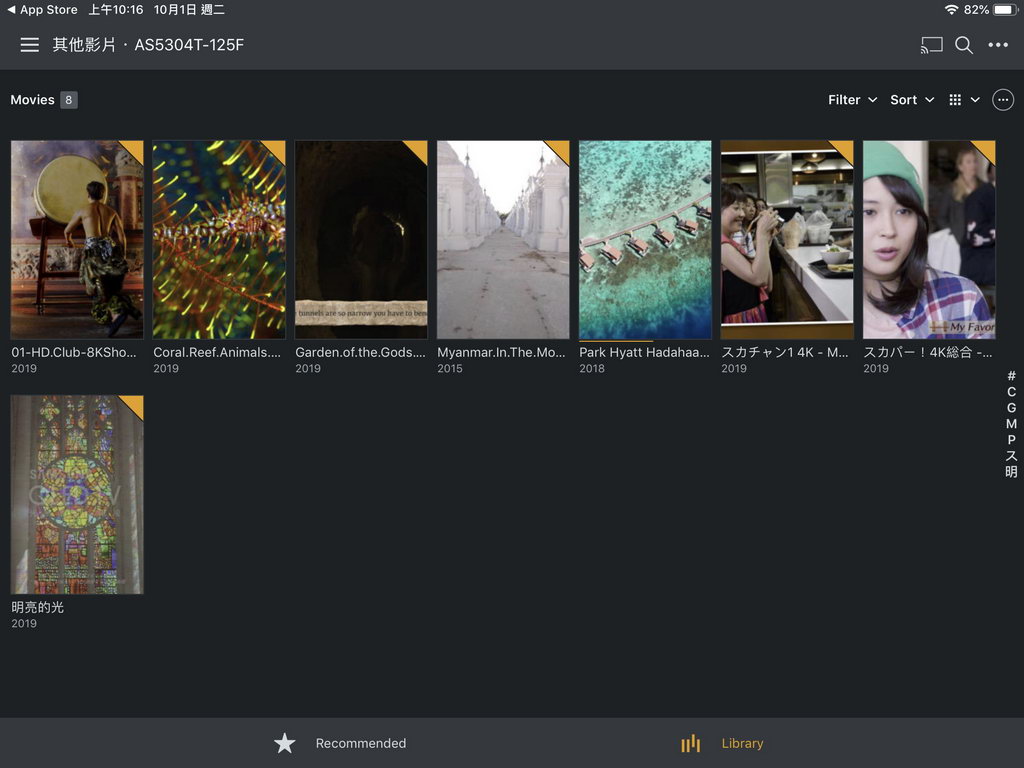Viewport: 1024px width, 768px height.
Task: Tap the Library bars icon
Action: [x=690, y=743]
